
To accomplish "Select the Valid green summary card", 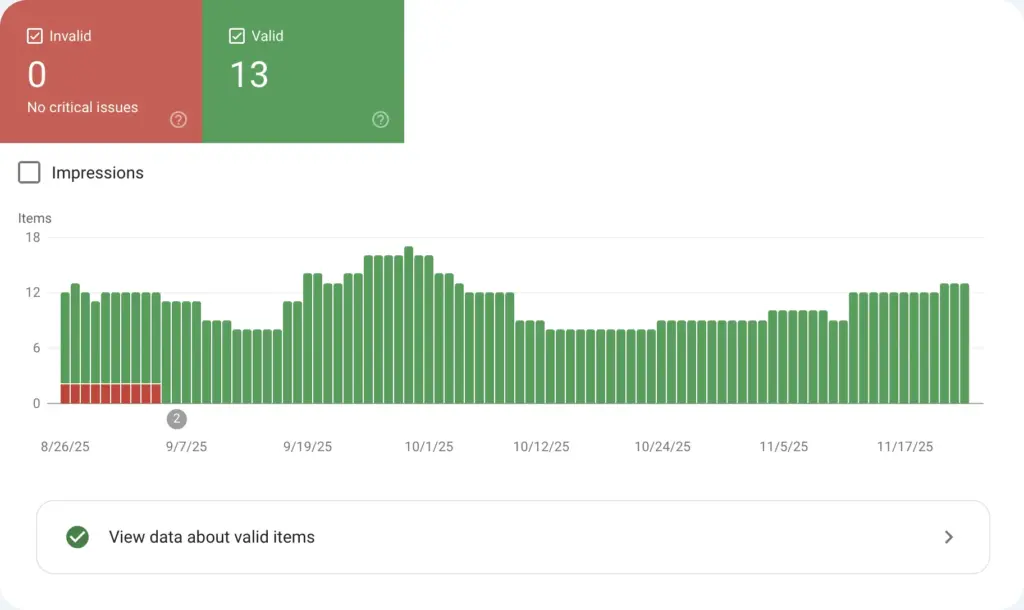I will (x=303, y=71).
